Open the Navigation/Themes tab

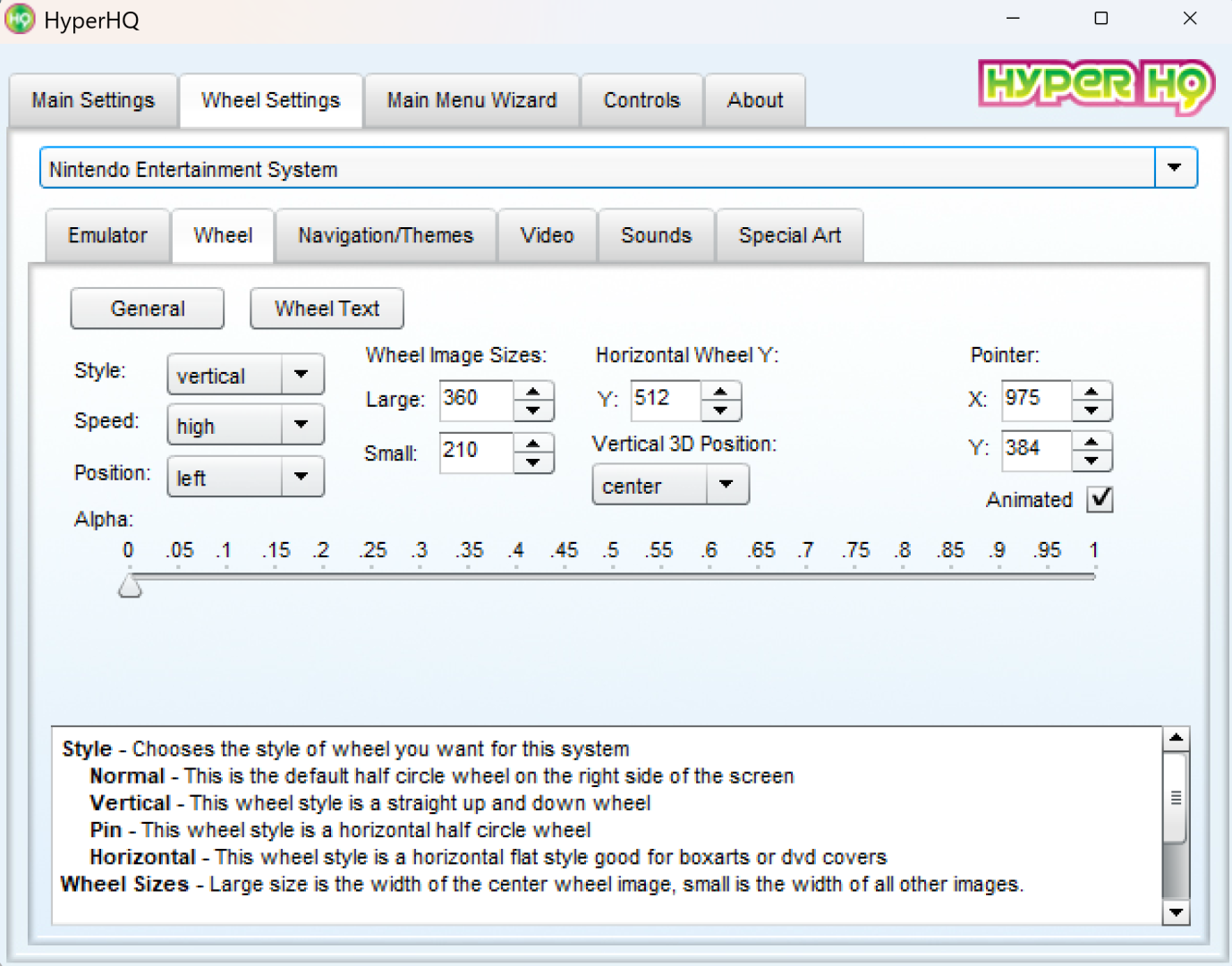click(386, 235)
